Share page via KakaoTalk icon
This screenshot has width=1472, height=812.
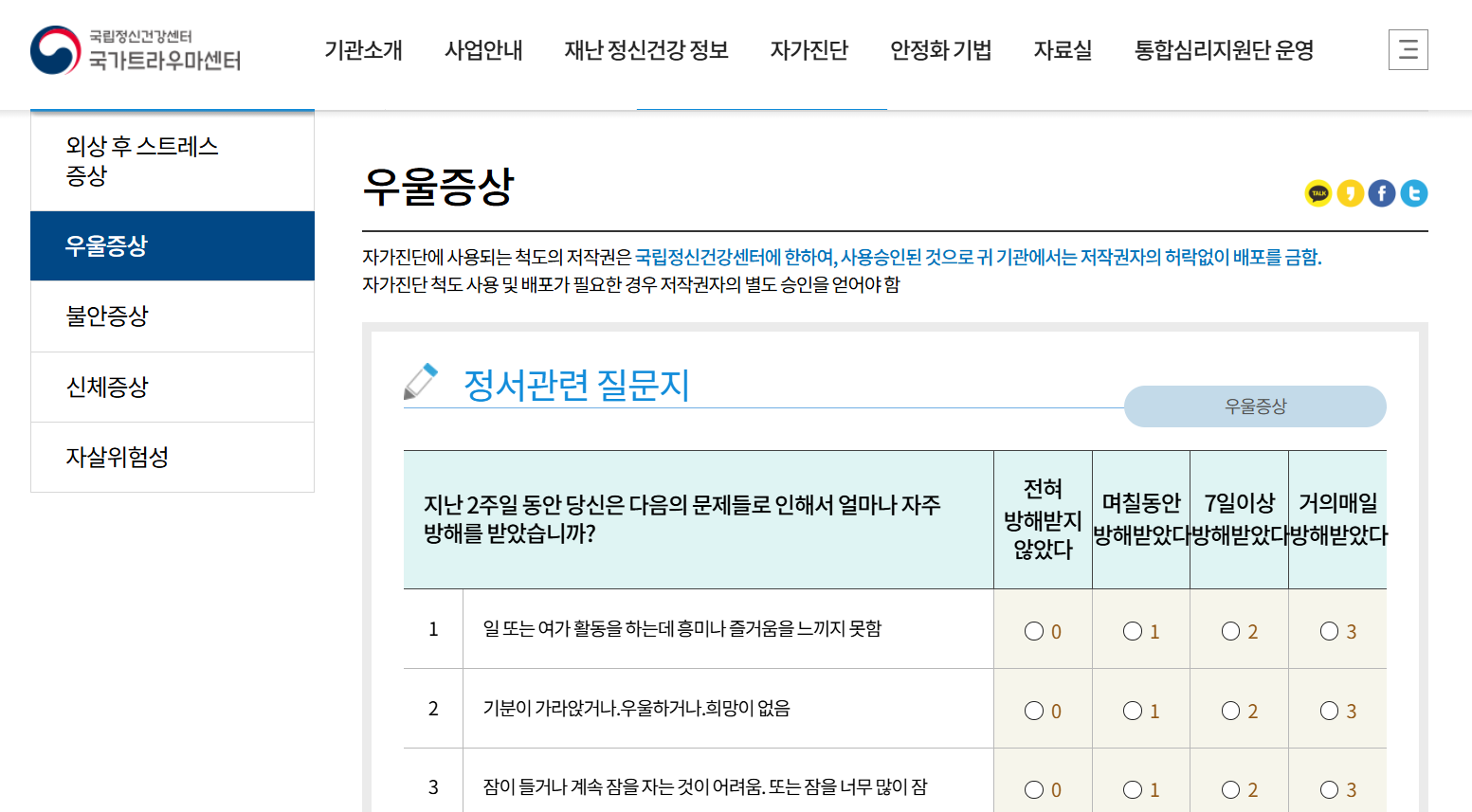1318,193
